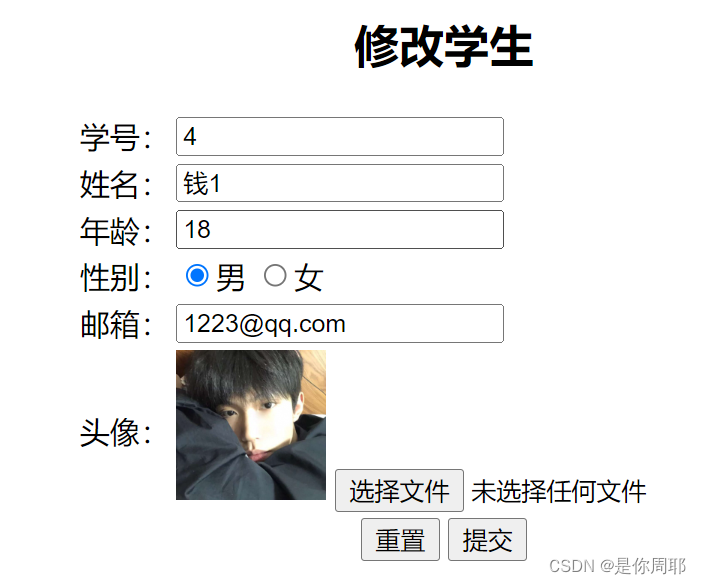
Task: Click the 女 label text
Action: tap(308, 277)
